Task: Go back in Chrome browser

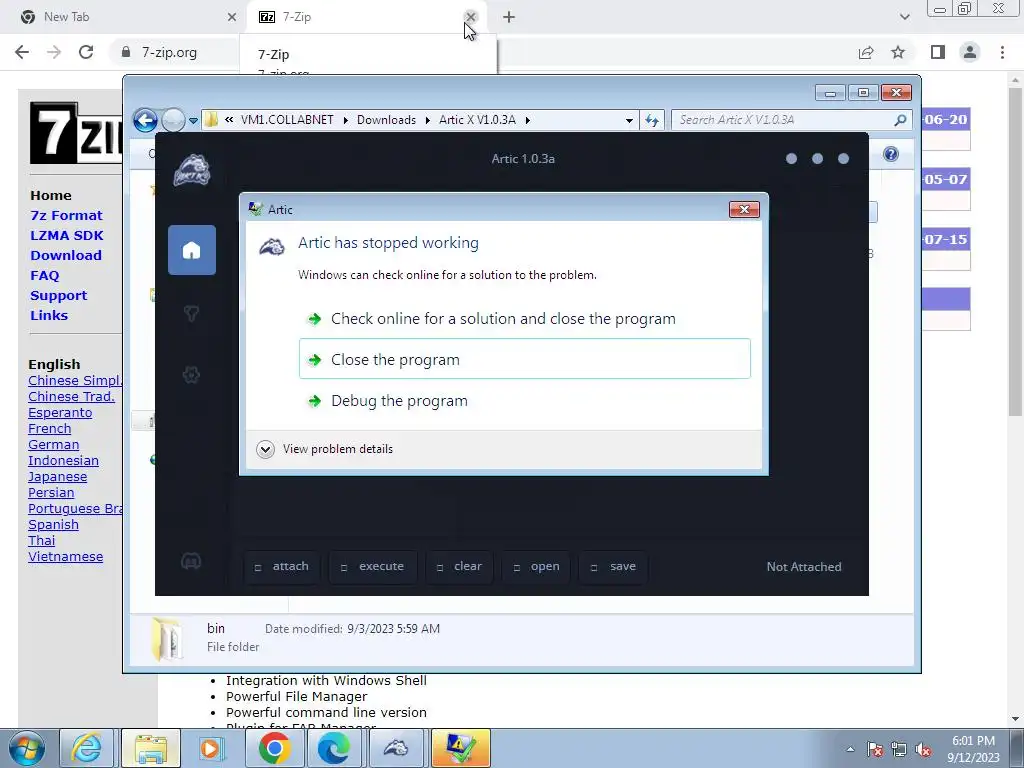Action: pos(22,52)
